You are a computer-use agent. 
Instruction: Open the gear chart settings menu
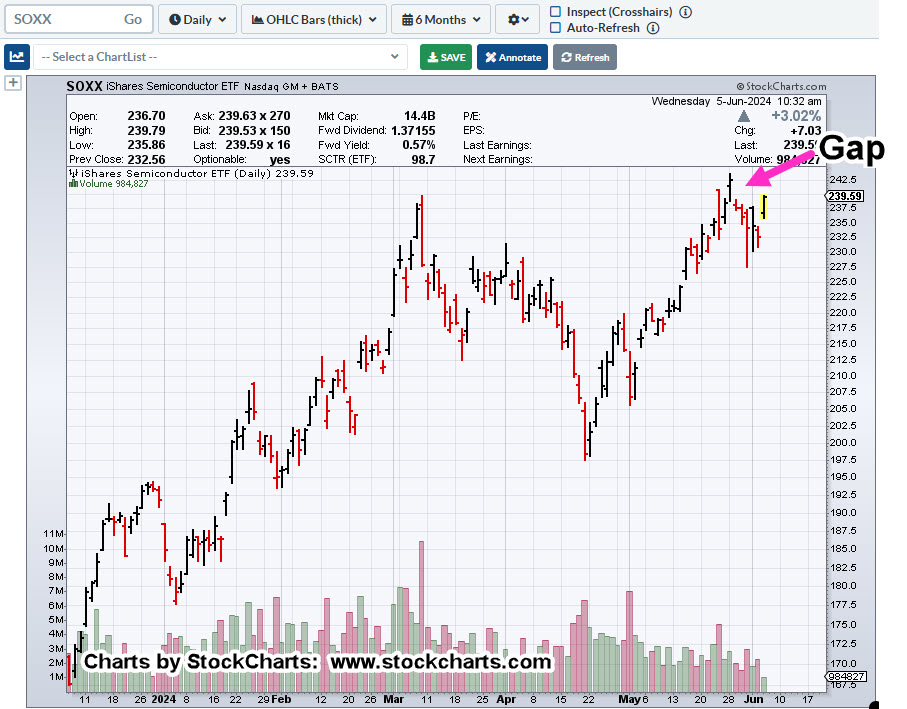click(520, 19)
